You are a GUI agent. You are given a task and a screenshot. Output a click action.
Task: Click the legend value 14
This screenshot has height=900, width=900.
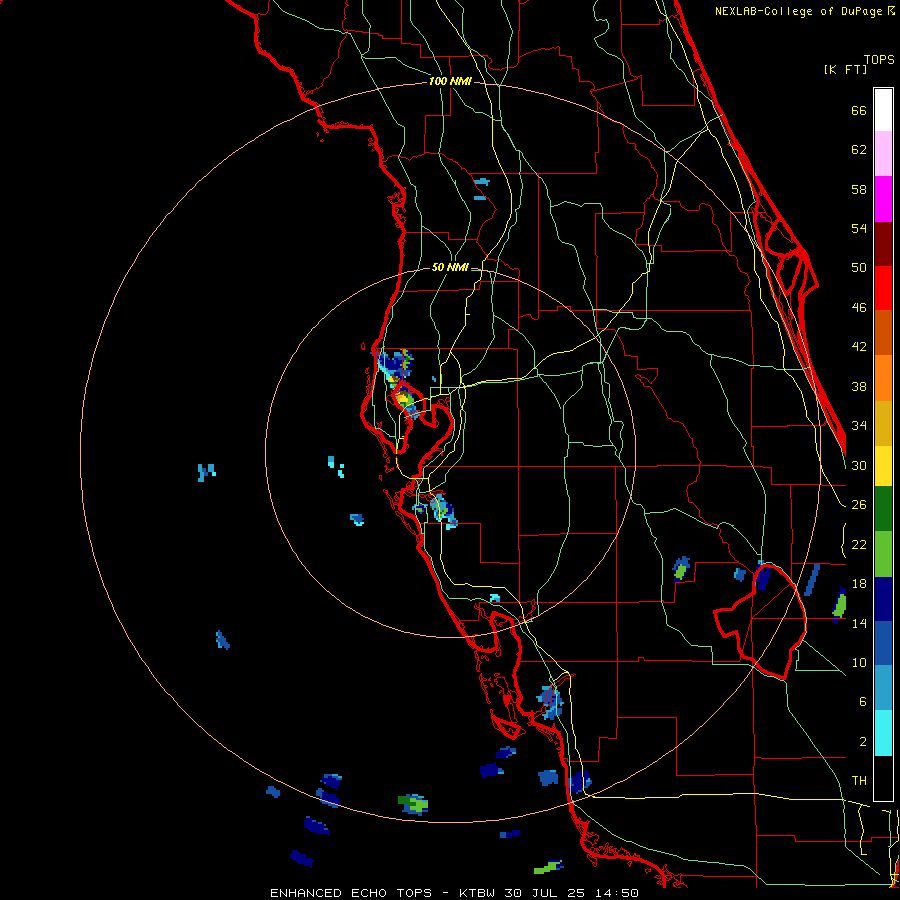[859, 623]
